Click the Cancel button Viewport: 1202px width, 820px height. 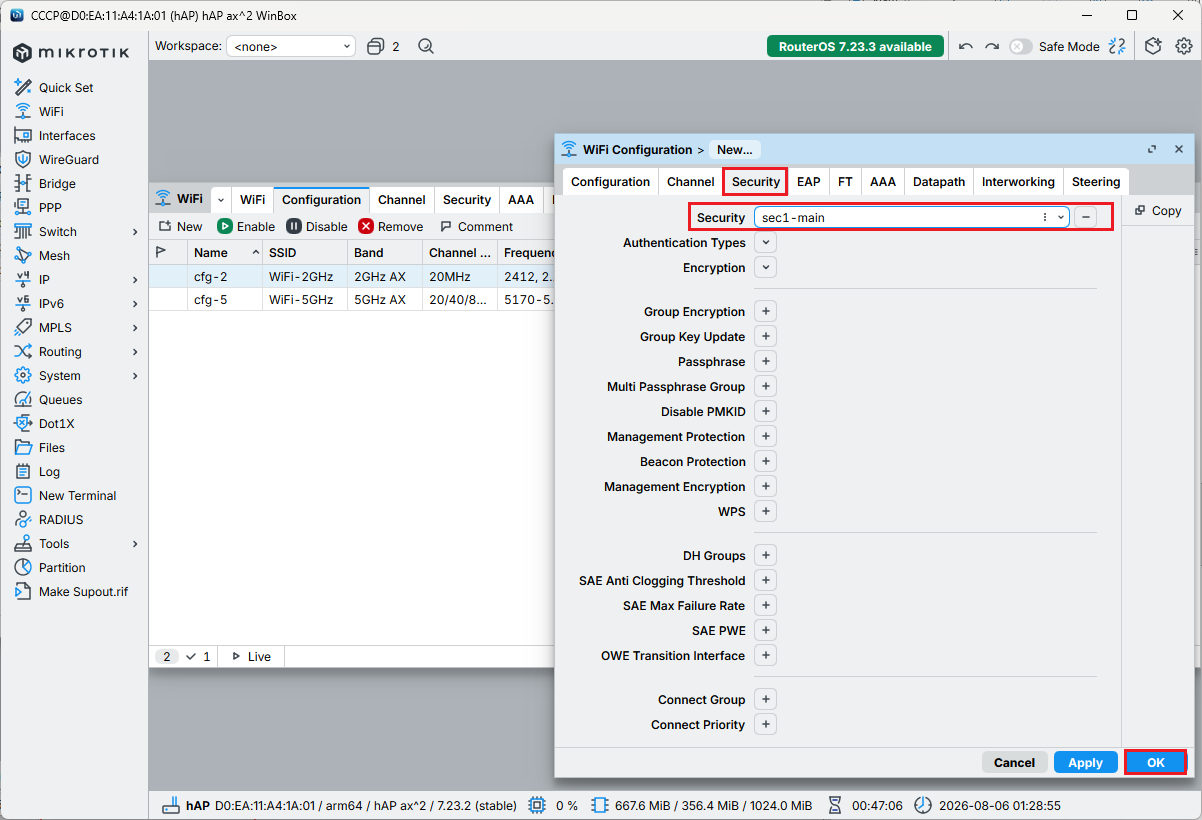point(1014,762)
